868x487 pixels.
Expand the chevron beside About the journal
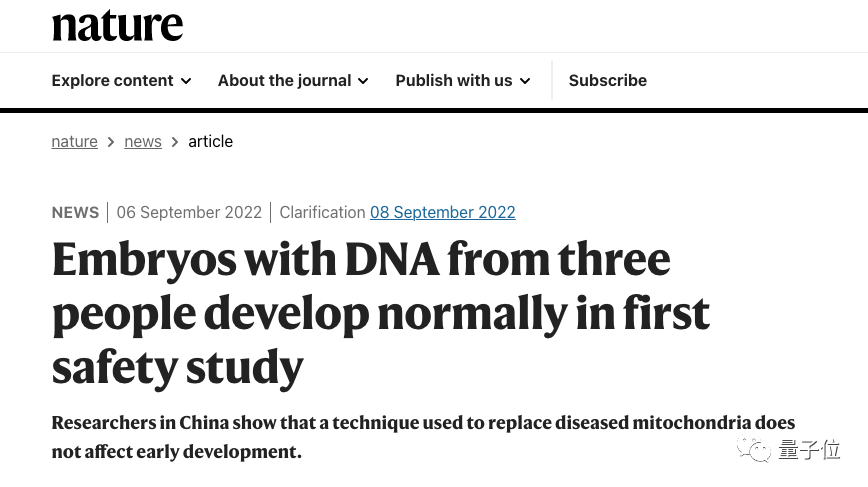tap(363, 81)
